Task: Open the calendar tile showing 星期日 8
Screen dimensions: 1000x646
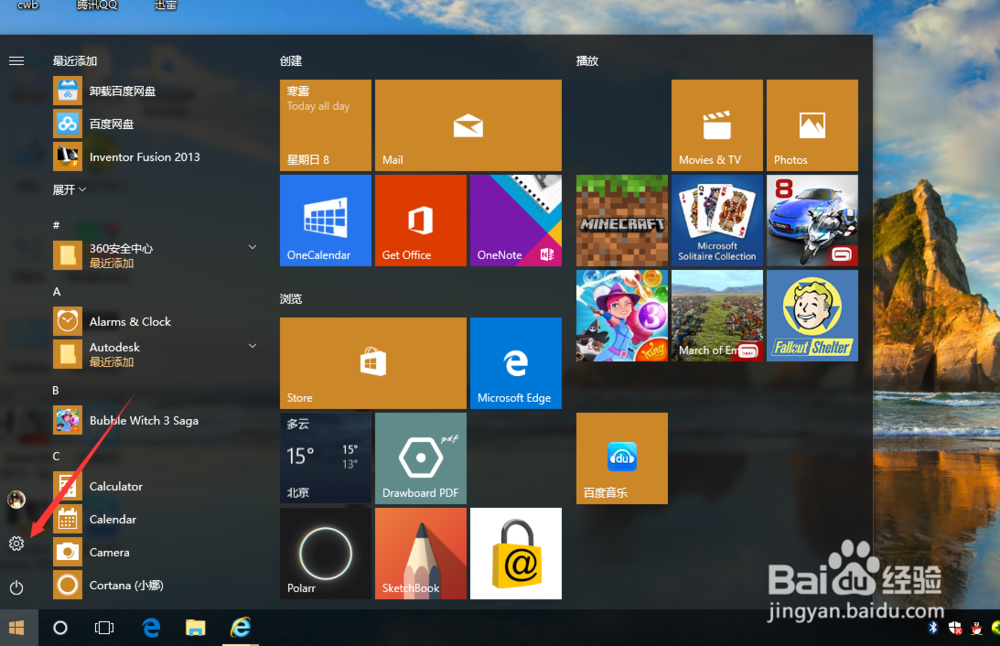Action: [325, 125]
